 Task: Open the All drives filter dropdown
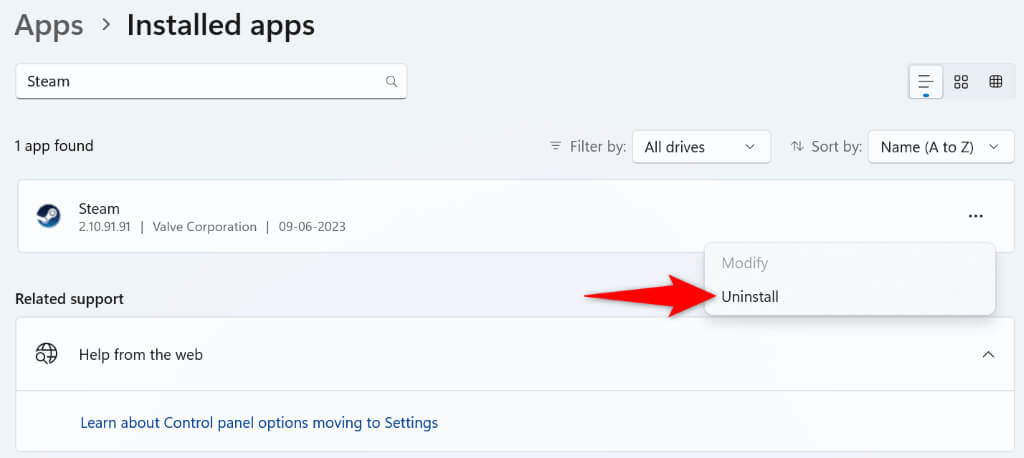tap(701, 147)
